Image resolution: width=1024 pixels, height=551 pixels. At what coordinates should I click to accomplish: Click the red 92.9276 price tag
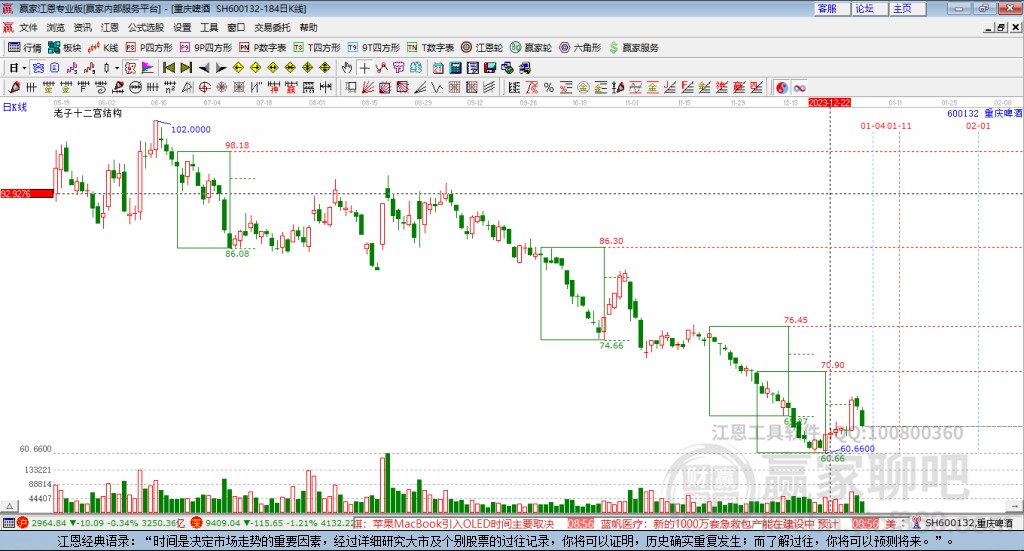[x=27, y=194]
